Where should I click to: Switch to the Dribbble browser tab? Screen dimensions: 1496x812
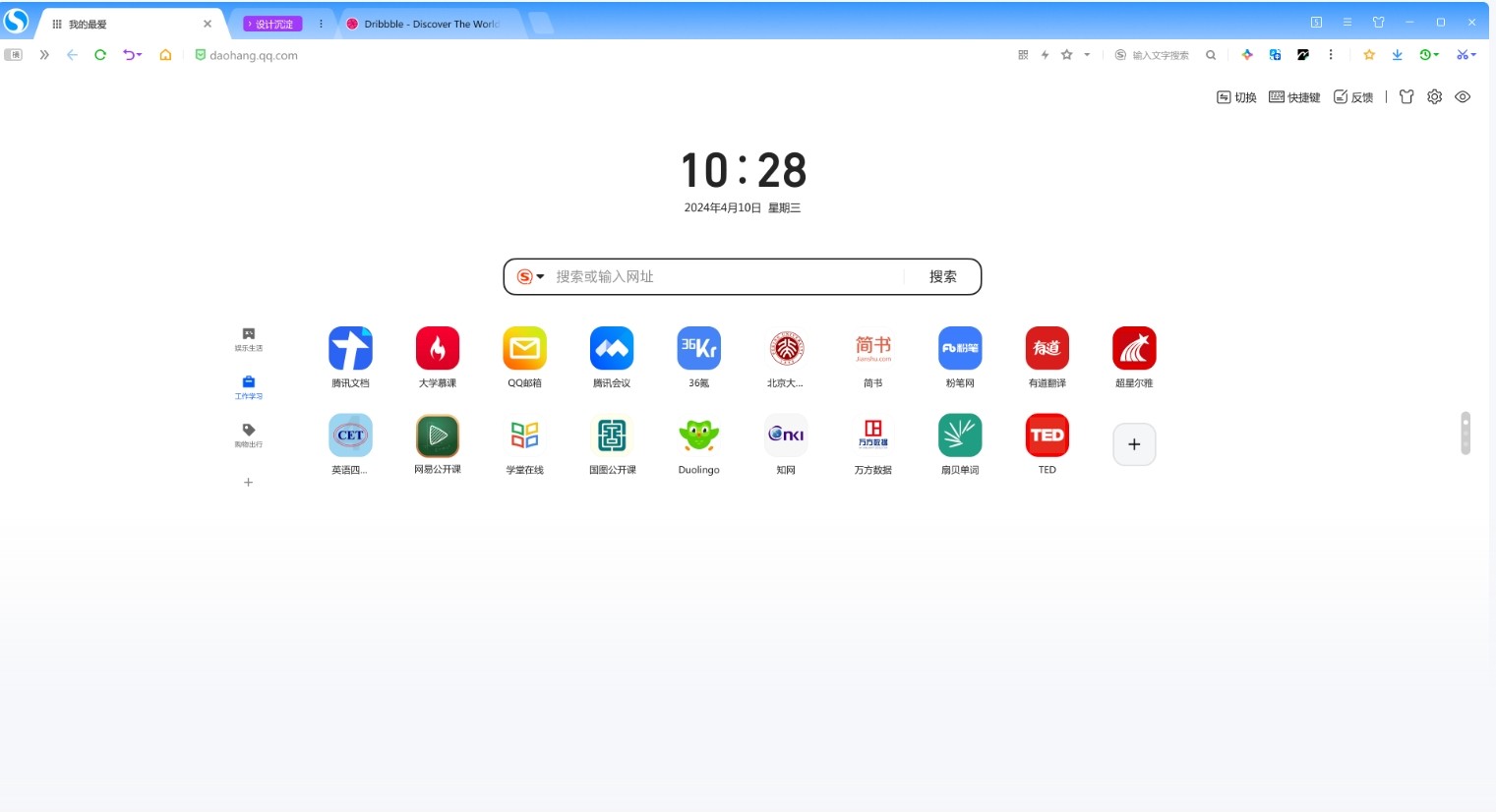point(427,23)
